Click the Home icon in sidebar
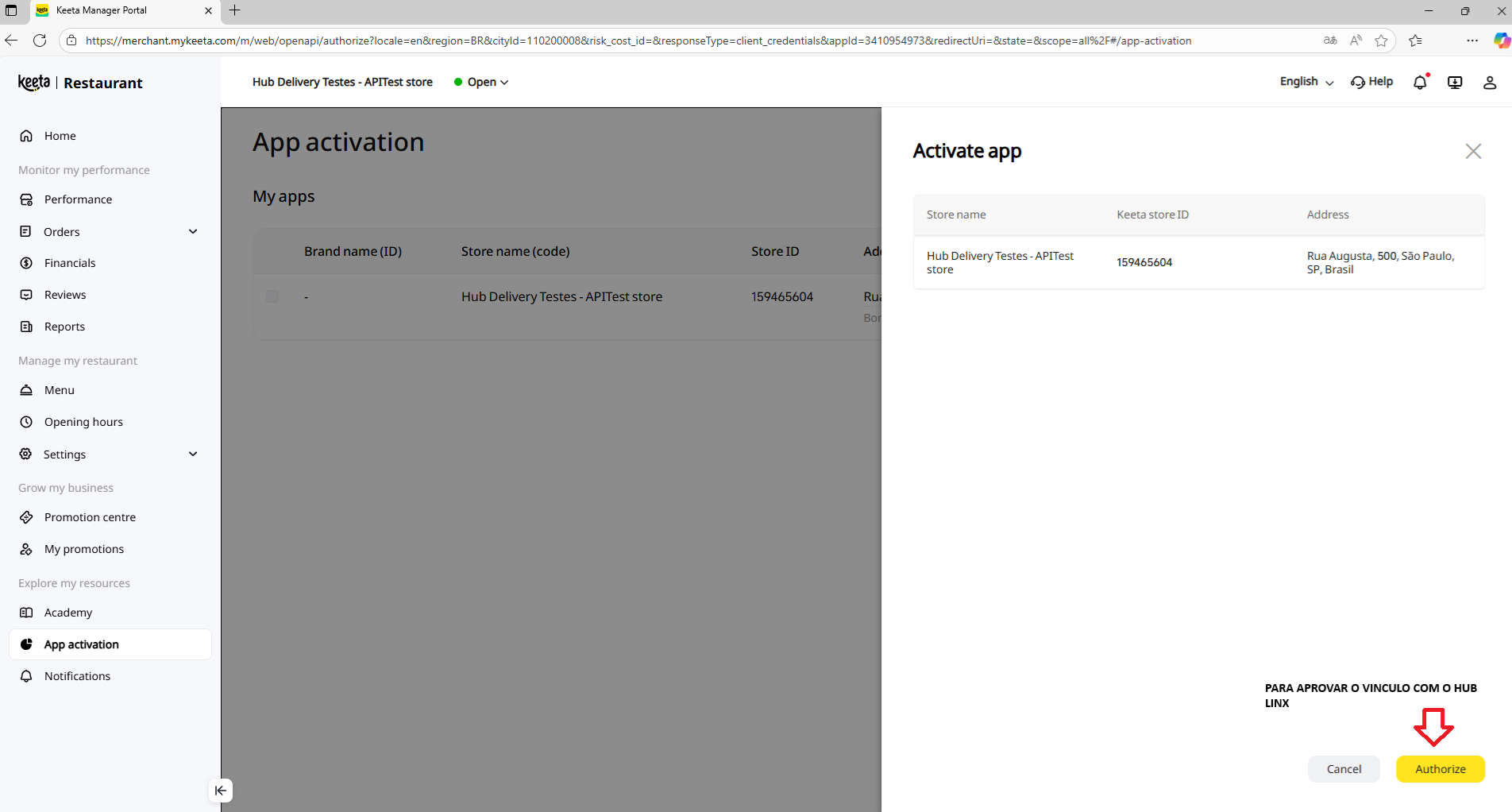This screenshot has height=812, width=1512. click(26, 136)
